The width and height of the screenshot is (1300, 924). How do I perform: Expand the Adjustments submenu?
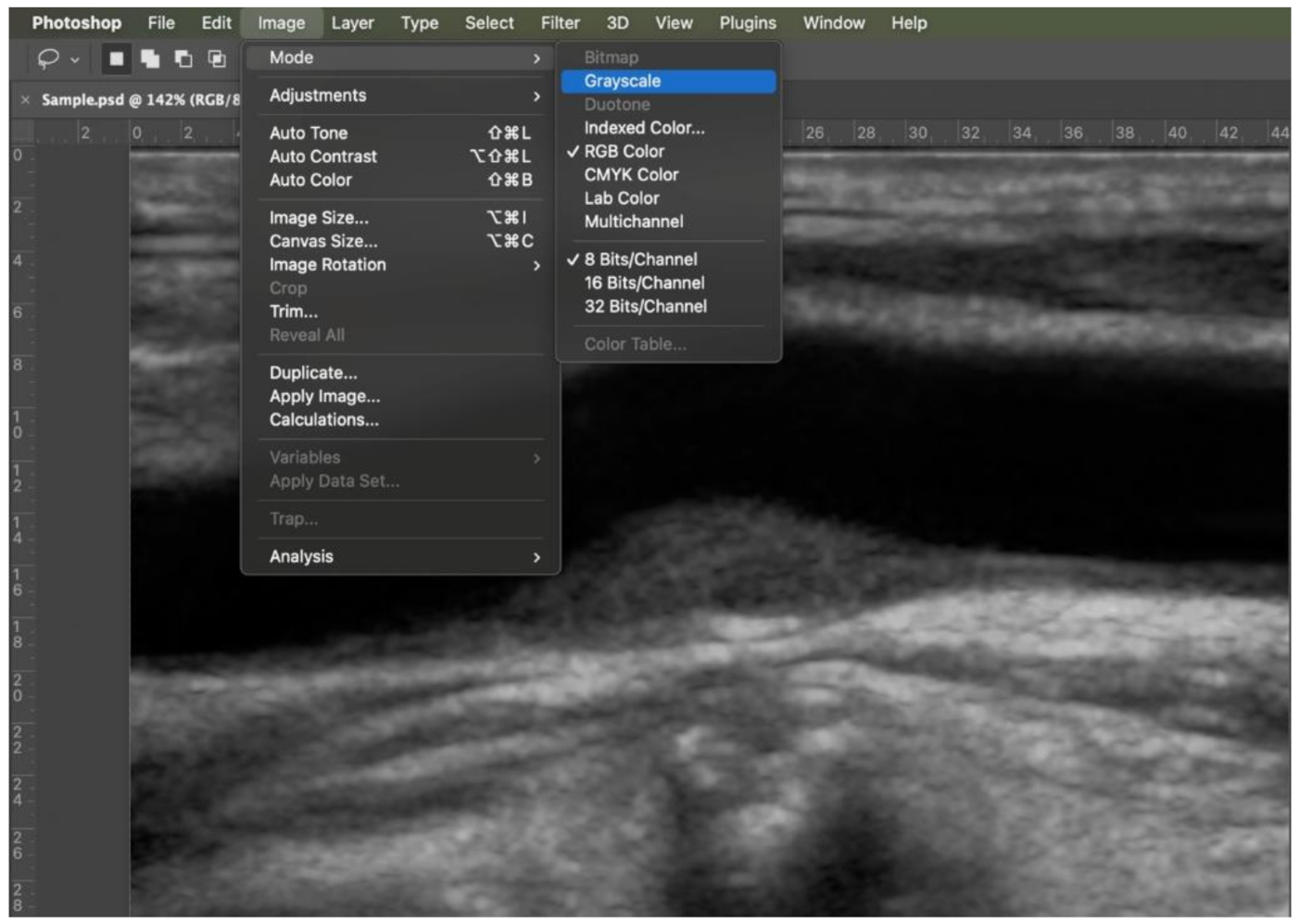click(318, 95)
